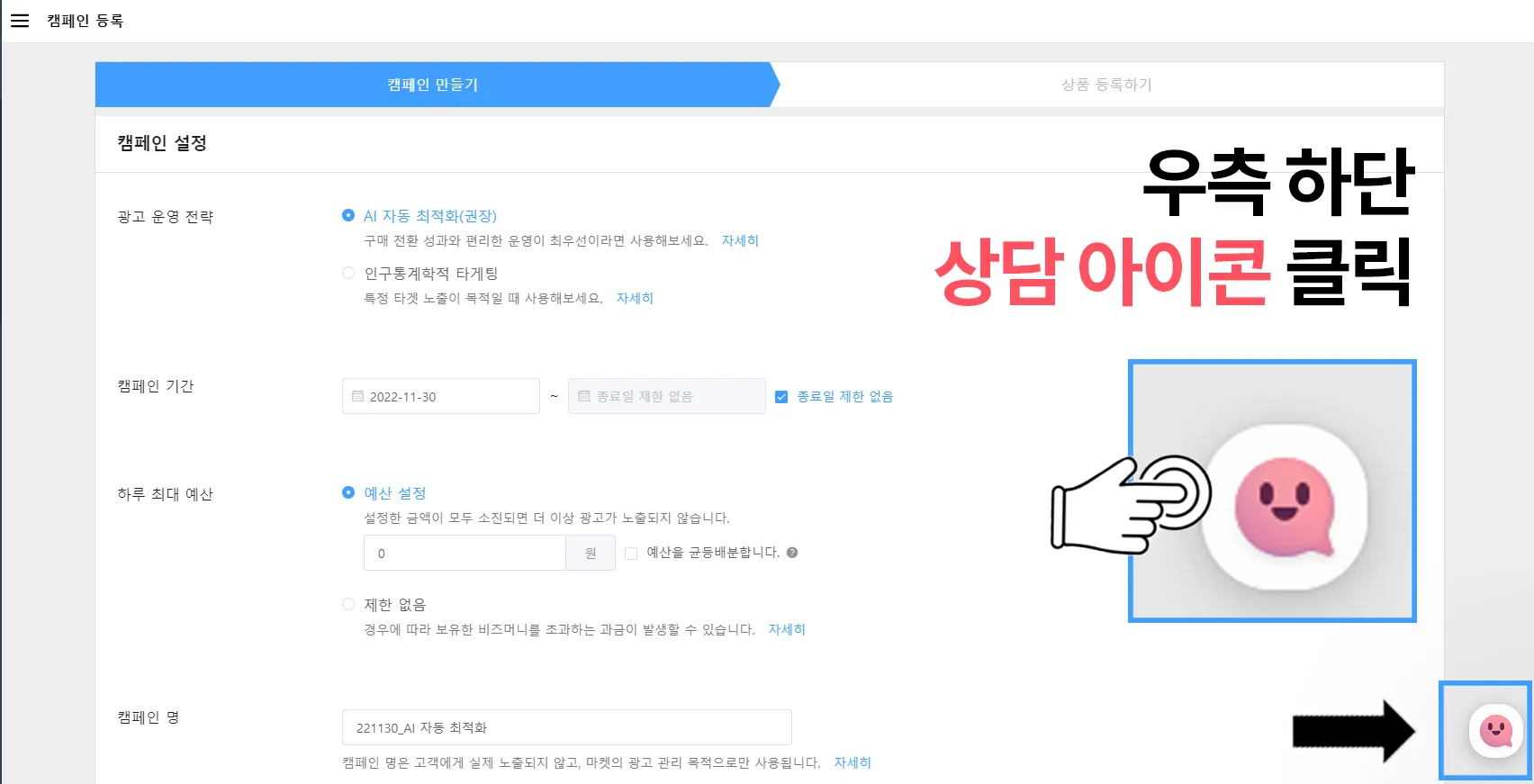1534x784 pixels.
Task: Enable the 예산을 균등배분합니다 checkbox
Action: 631,554
